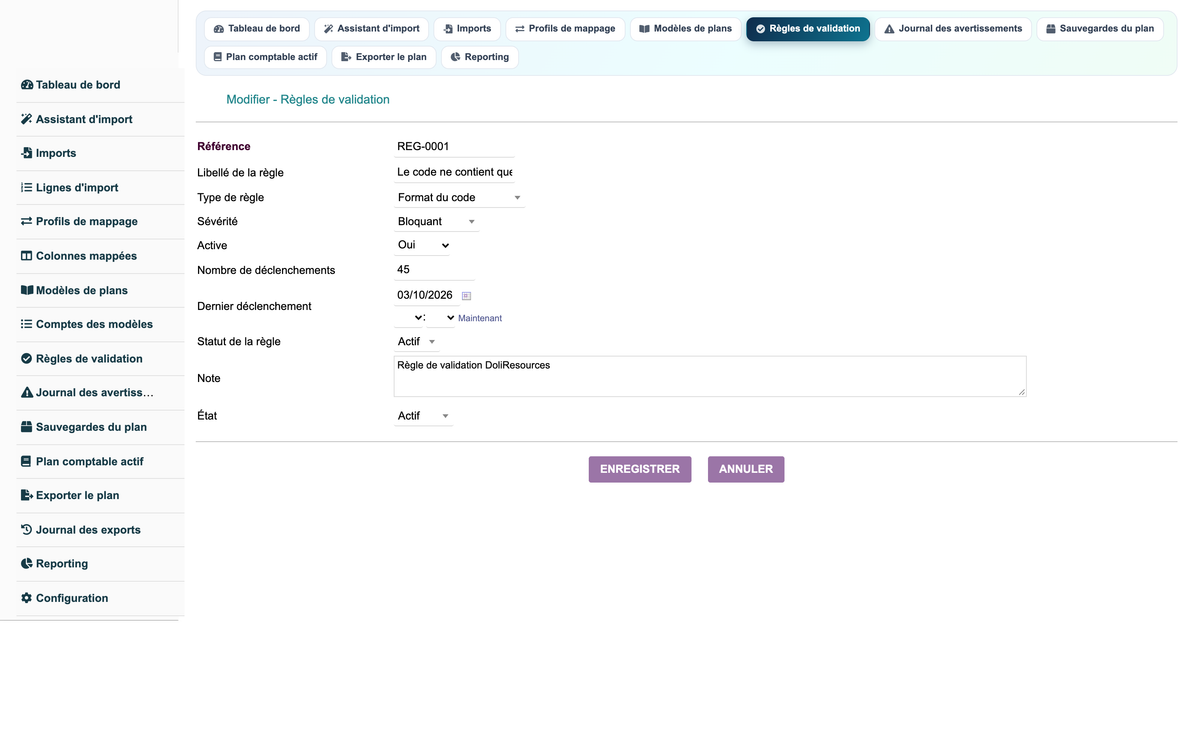Click the Note text area

coord(710,377)
